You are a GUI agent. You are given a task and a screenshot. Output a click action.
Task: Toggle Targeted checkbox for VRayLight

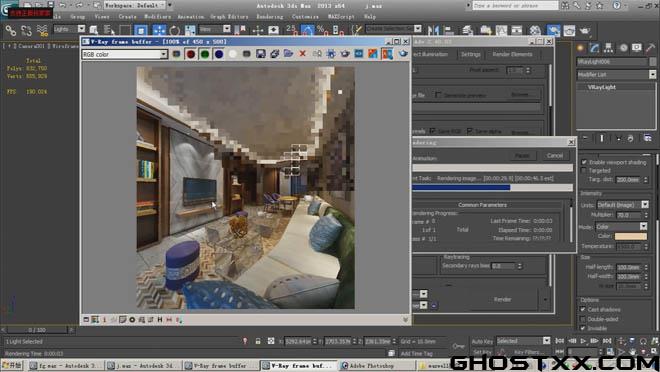[x=584, y=170]
